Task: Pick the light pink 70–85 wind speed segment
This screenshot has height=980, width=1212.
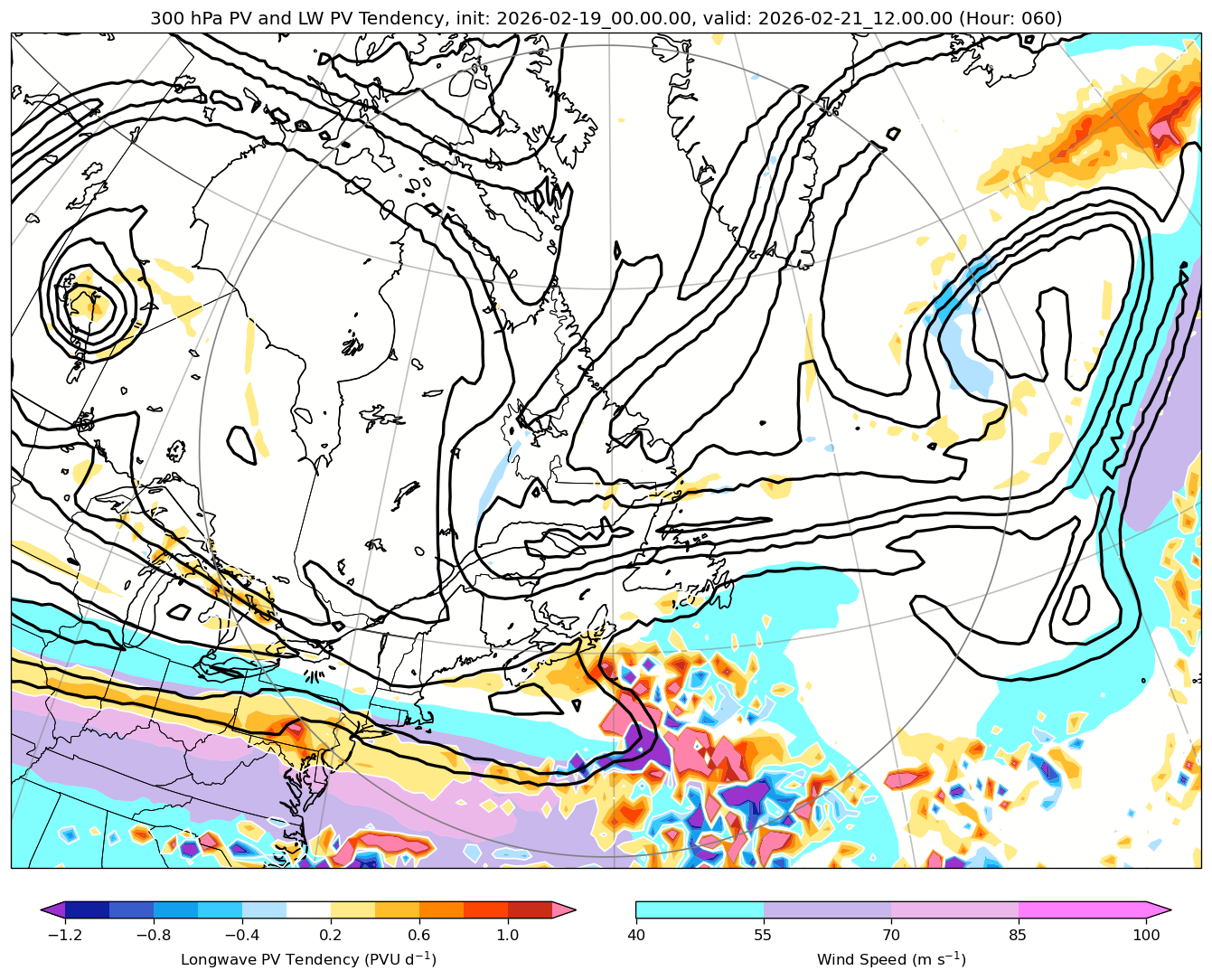Action: (x=954, y=909)
